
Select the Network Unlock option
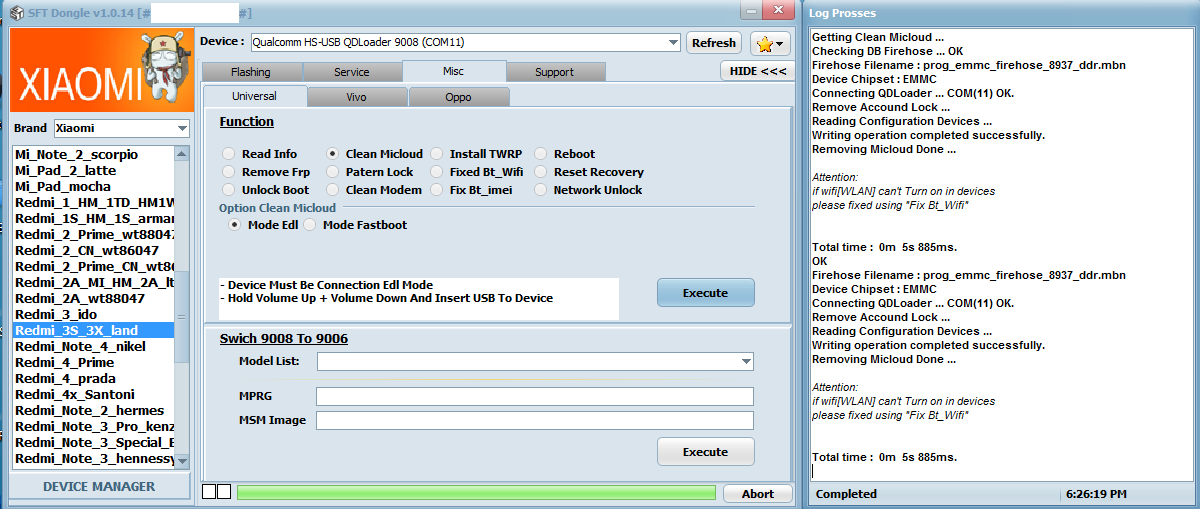(x=589, y=190)
